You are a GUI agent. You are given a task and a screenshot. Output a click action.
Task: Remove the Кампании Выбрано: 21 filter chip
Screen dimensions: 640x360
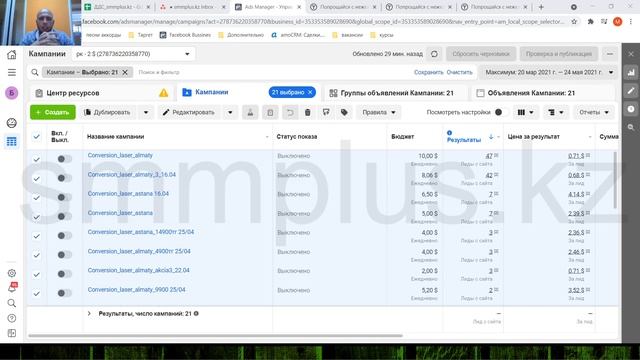click(x=125, y=72)
